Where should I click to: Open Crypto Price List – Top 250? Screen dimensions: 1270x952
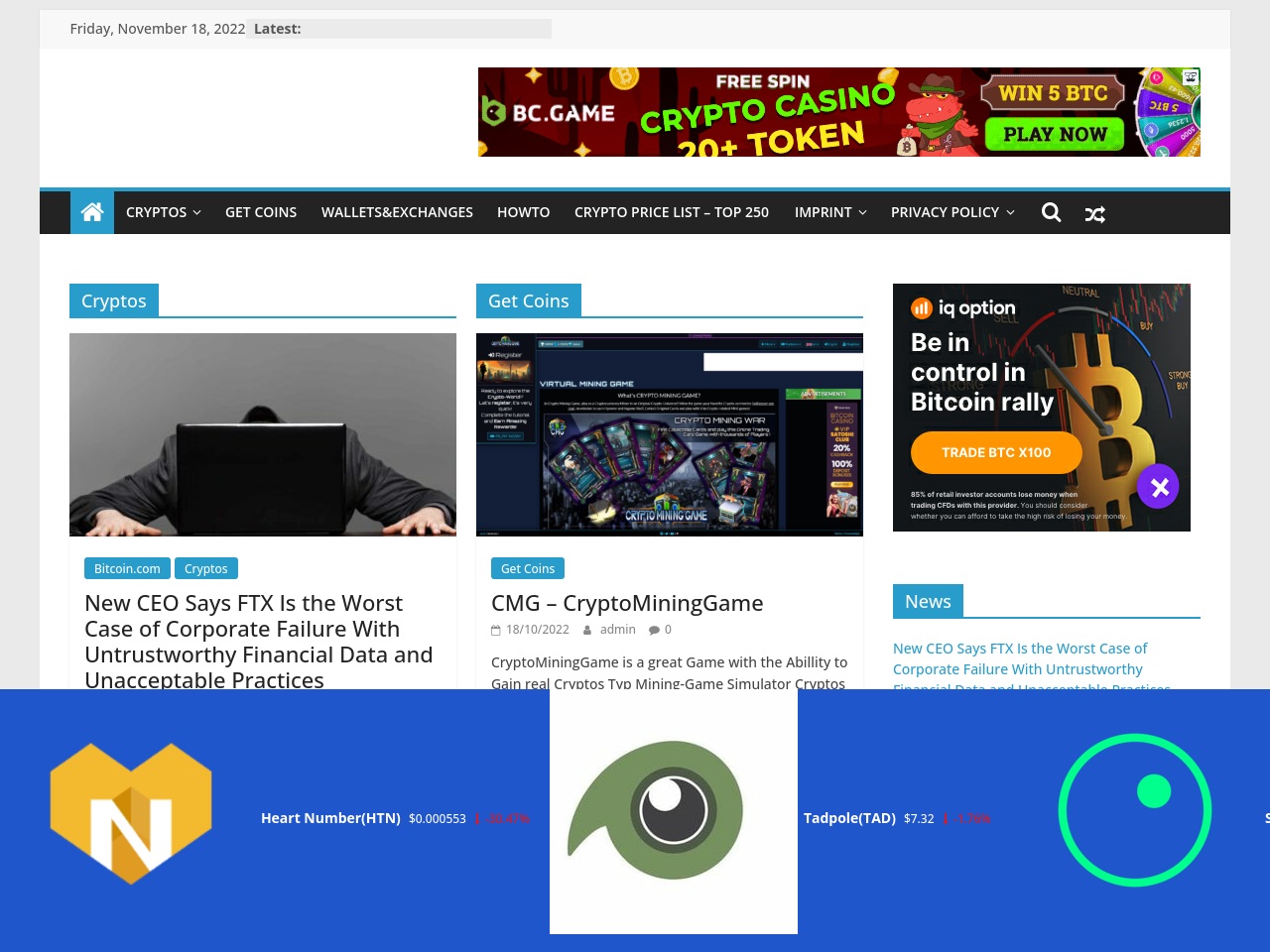pos(672,212)
